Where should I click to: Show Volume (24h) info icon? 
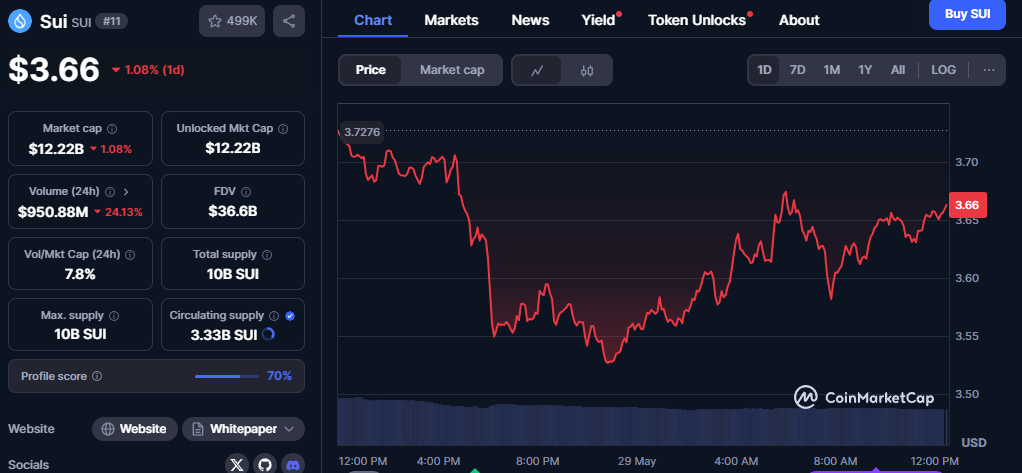point(110,192)
